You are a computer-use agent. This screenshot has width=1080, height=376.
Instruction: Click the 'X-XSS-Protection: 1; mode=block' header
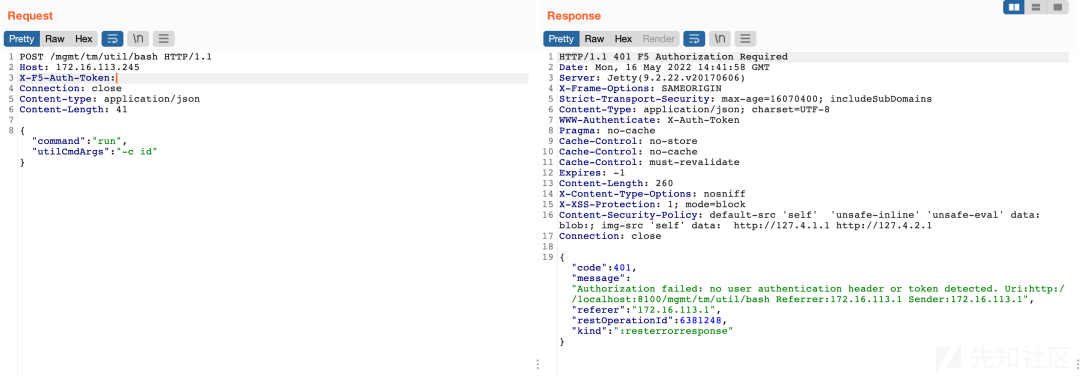(652, 205)
